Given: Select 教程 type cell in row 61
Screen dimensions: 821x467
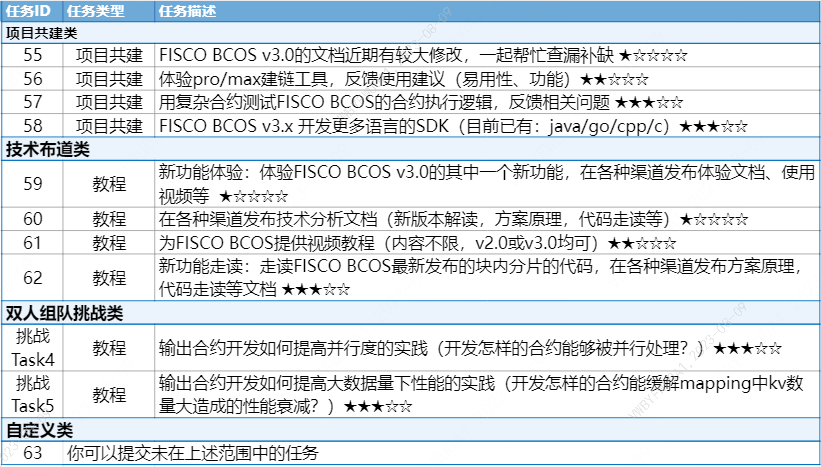Looking at the screenshot, I should tap(109, 243).
